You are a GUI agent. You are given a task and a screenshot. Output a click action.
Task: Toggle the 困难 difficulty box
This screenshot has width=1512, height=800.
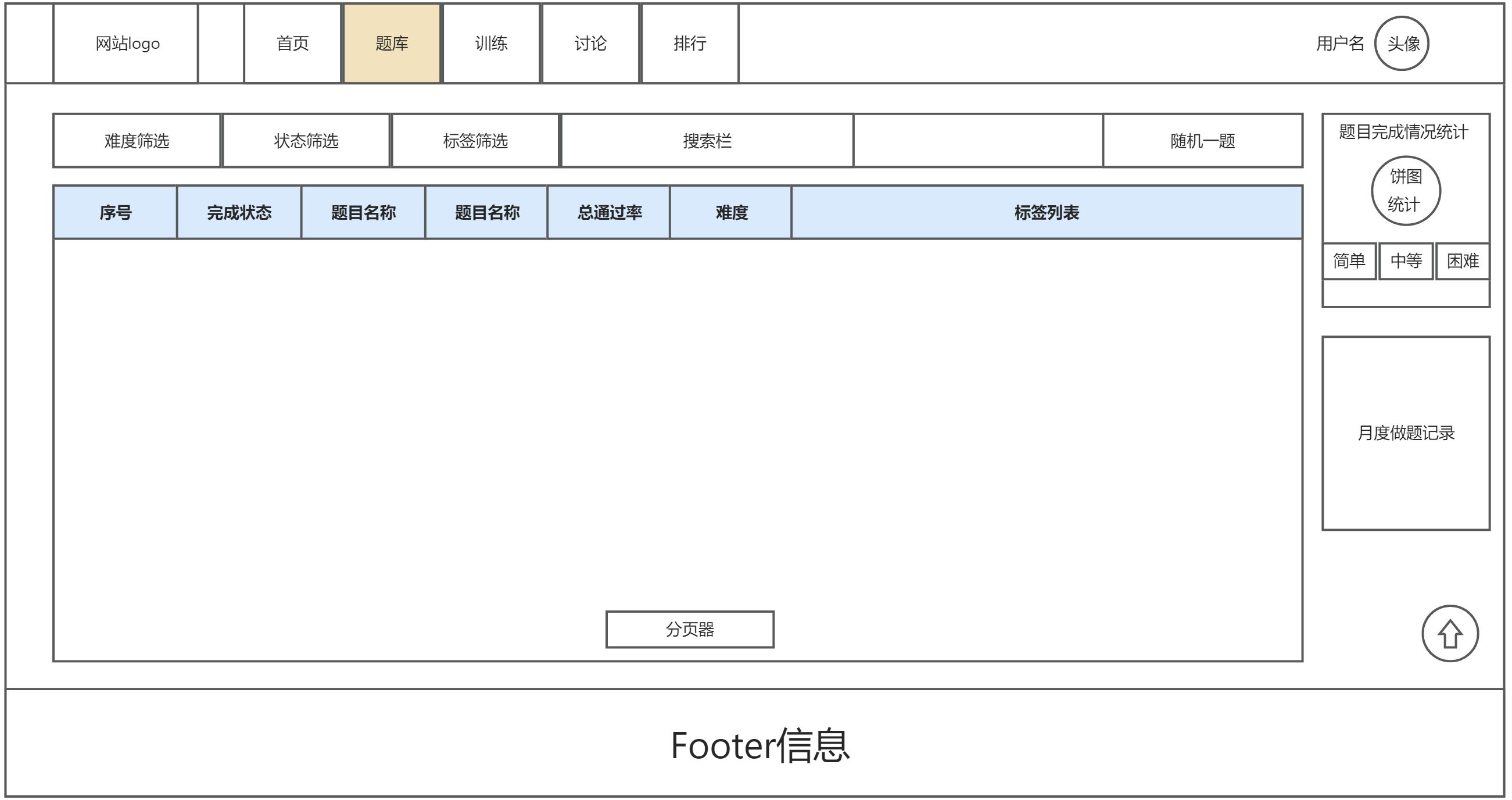1462,261
